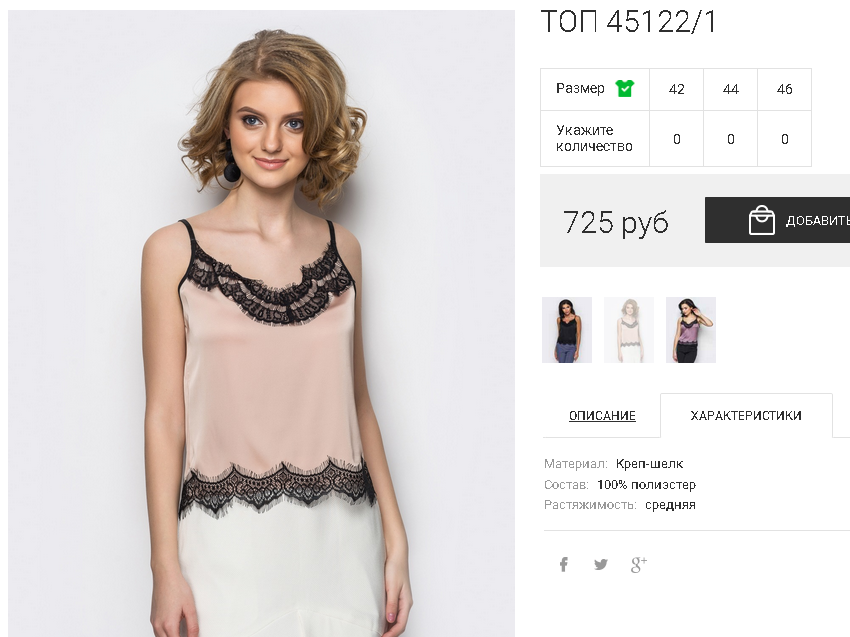Select the lilac top color thumbnail
This screenshot has height=637, width=850.
click(x=691, y=330)
